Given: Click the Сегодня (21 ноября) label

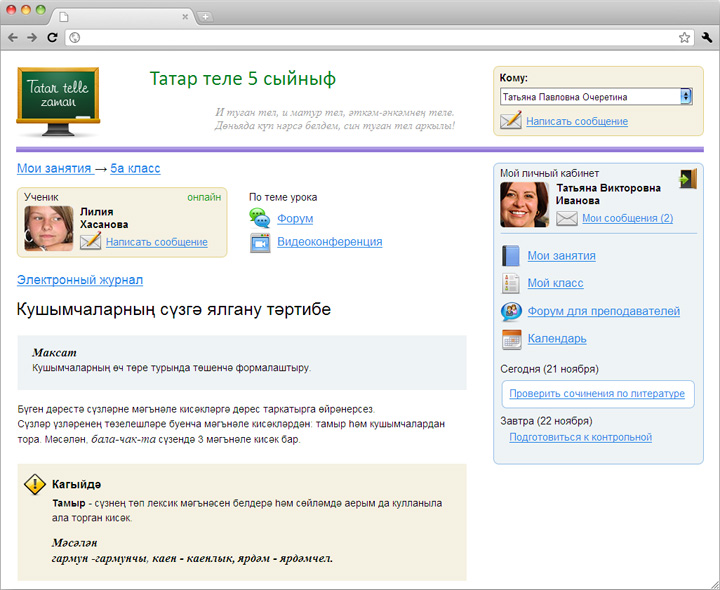Looking at the screenshot, I should (549, 369).
